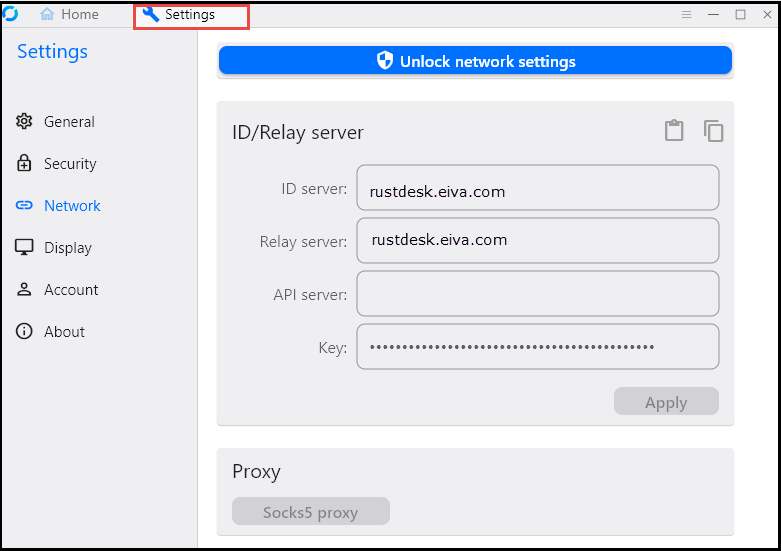Import server config from clipboard icon
The height and width of the screenshot is (551, 781).
(x=674, y=131)
